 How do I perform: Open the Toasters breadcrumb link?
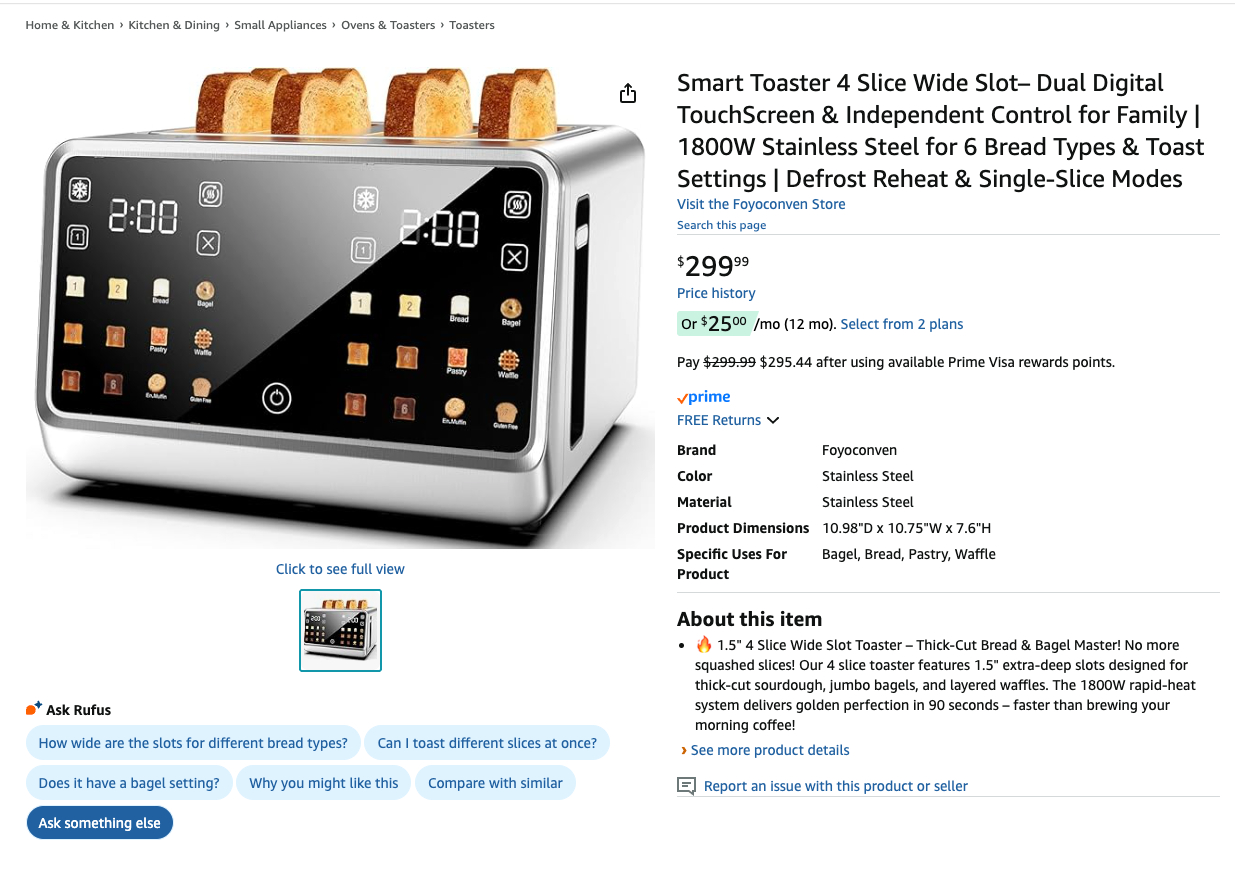click(472, 25)
